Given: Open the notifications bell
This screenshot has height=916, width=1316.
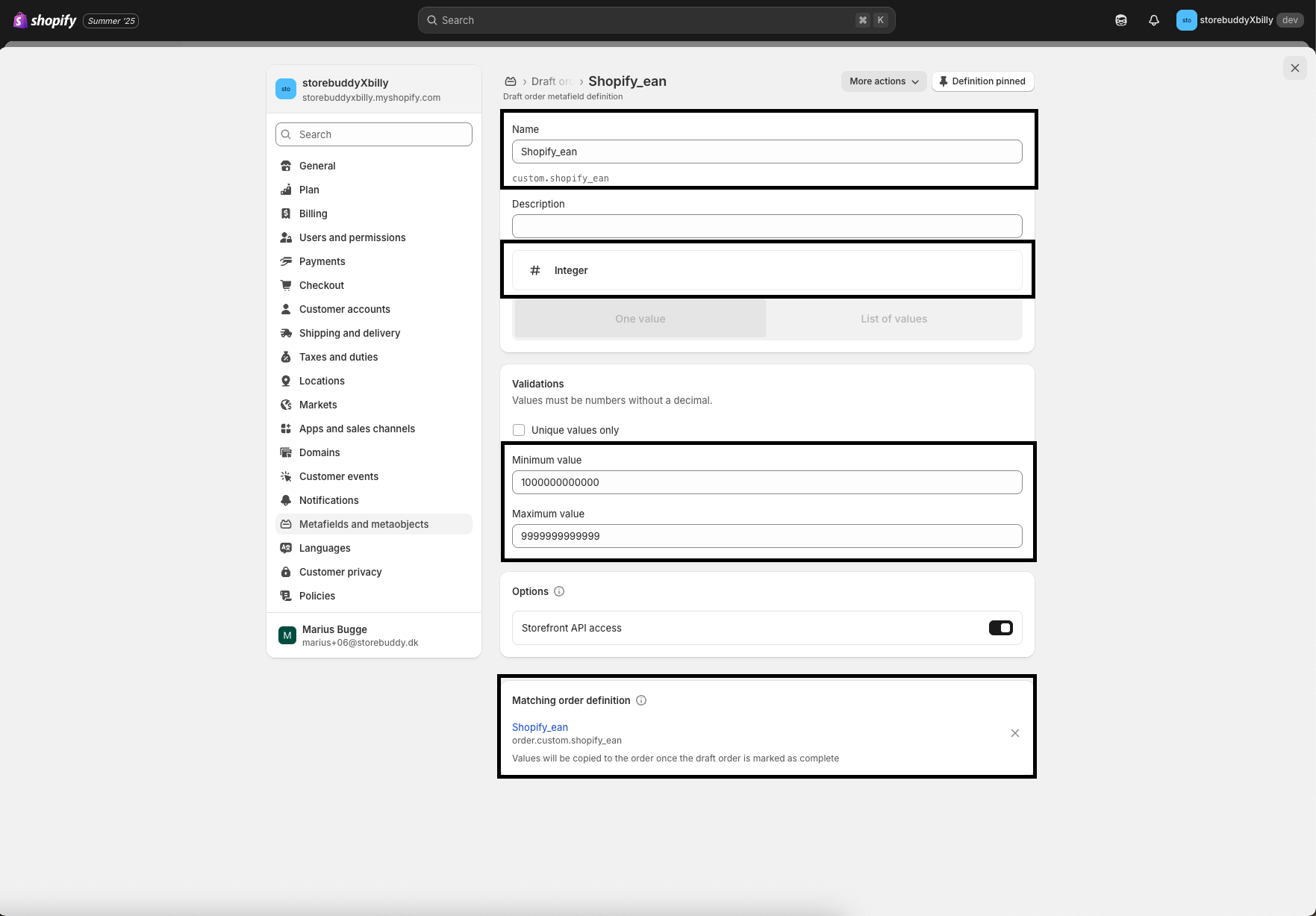Looking at the screenshot, I should 1153,20.
